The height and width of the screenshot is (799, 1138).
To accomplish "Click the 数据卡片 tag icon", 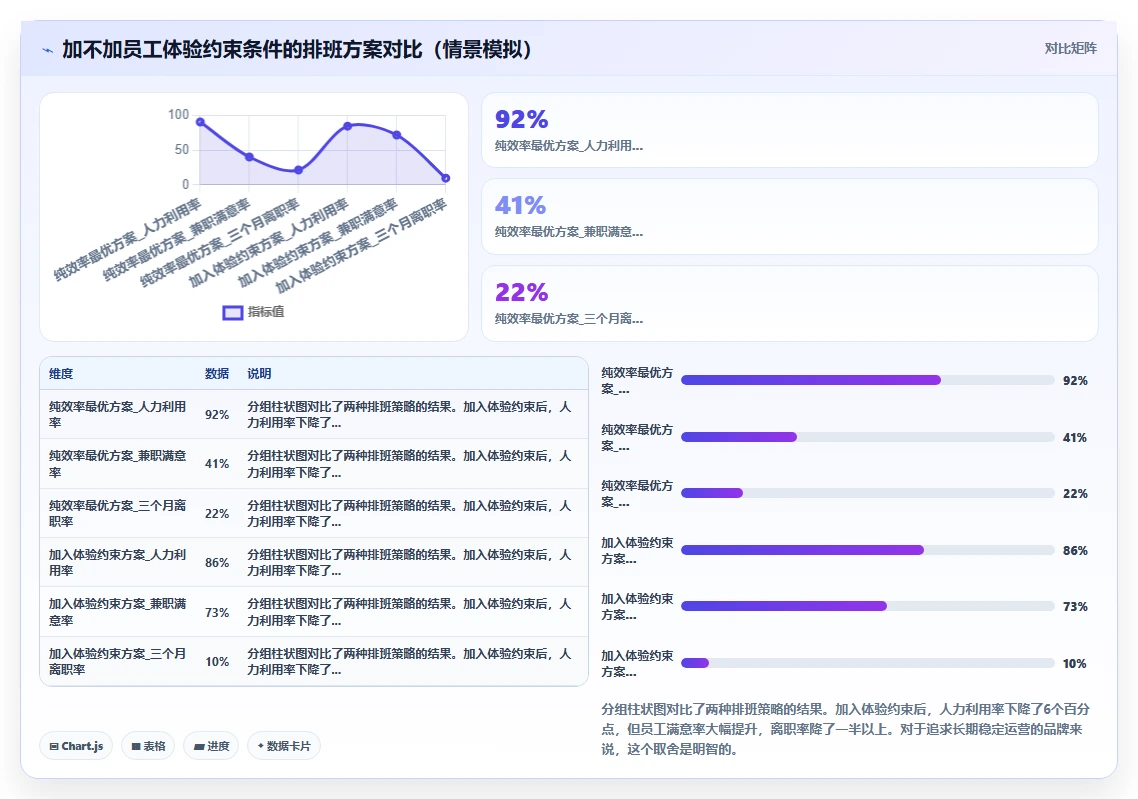I will pos(261,745).
